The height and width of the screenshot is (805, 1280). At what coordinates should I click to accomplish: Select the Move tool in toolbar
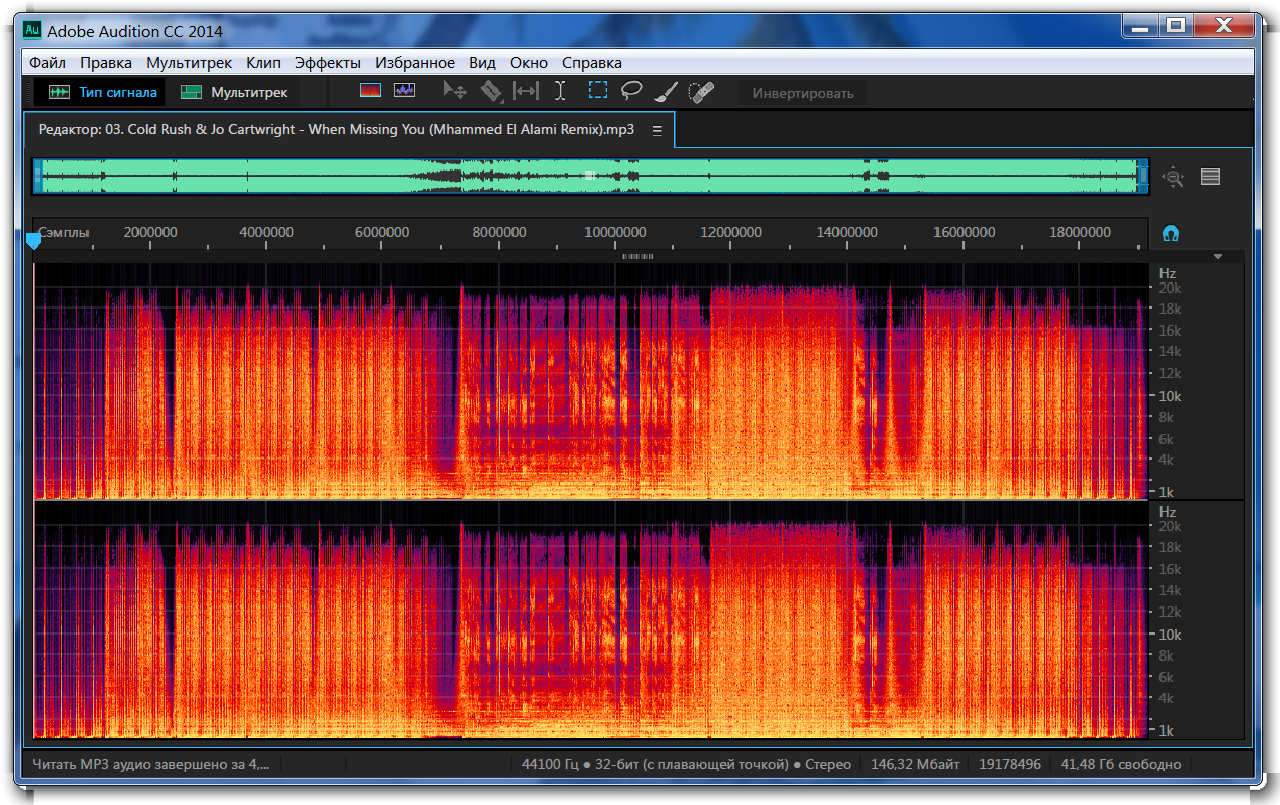[x=455, y=91]
